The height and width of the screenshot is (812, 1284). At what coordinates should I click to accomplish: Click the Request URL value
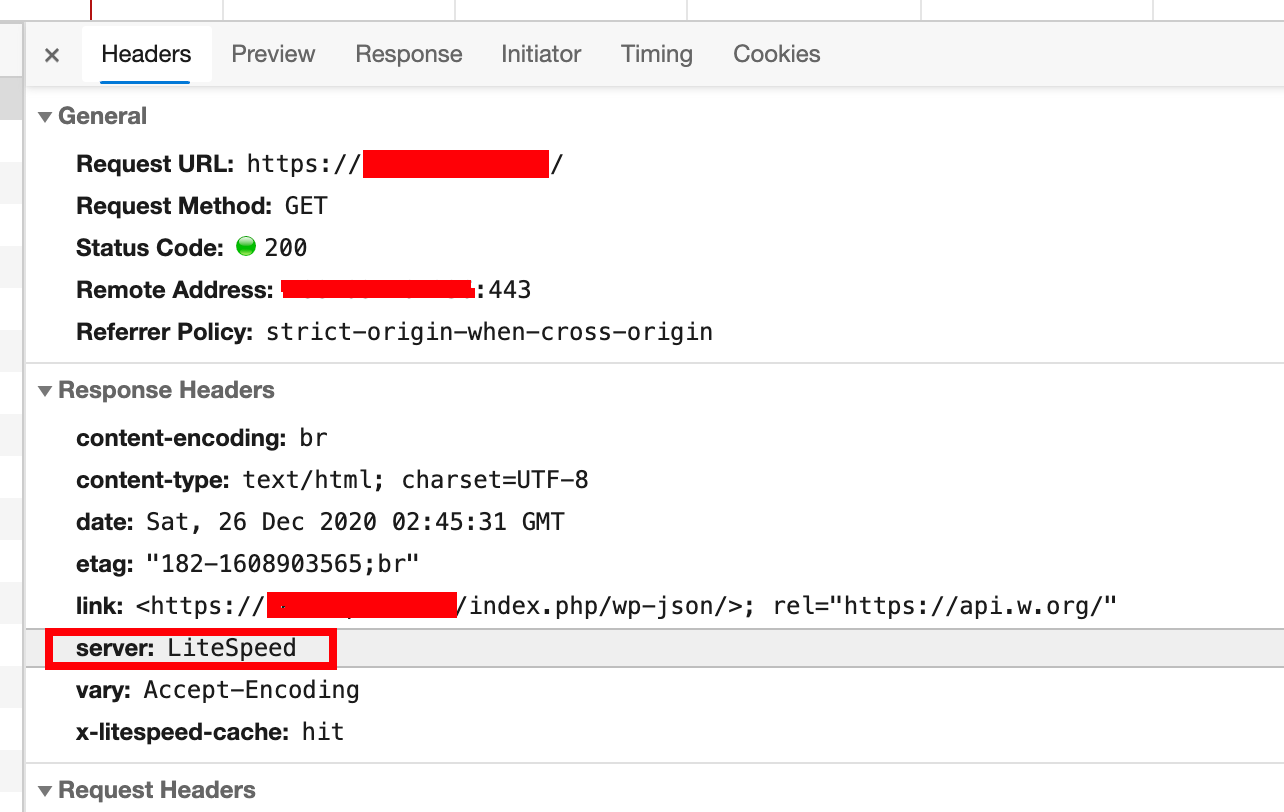(404, 164)
